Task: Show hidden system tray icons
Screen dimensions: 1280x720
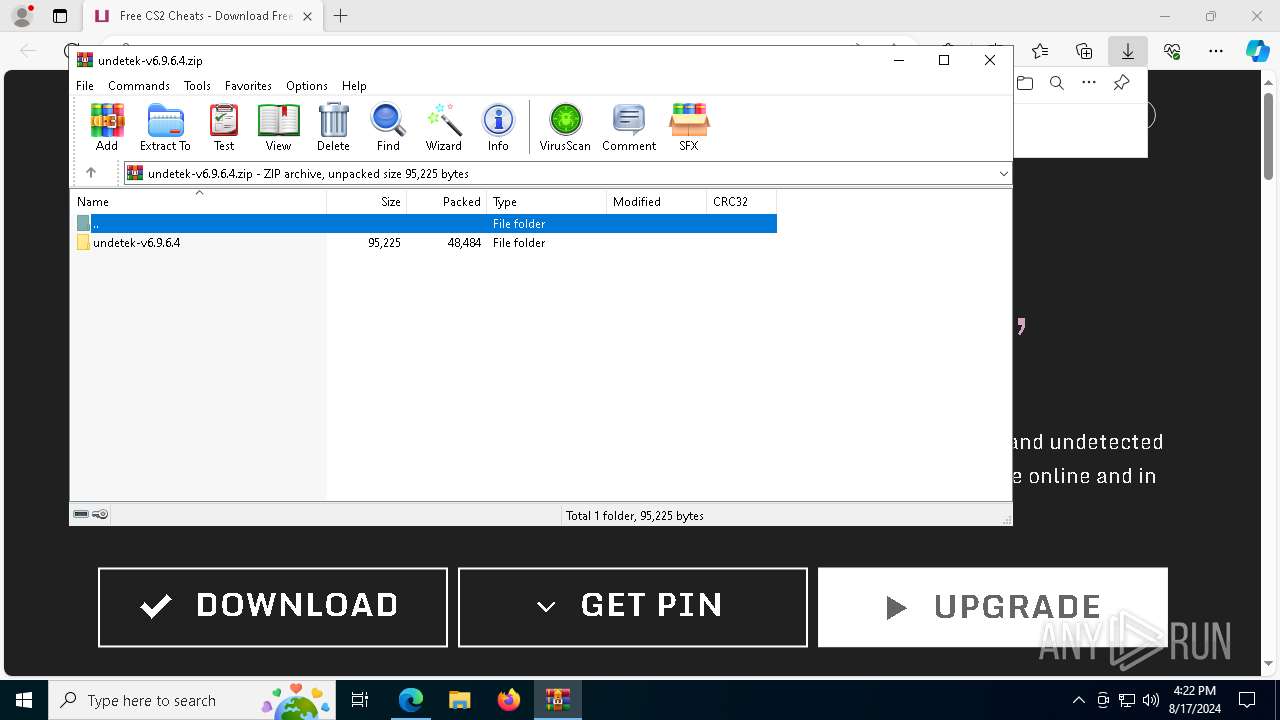Action: [1078, 700]
